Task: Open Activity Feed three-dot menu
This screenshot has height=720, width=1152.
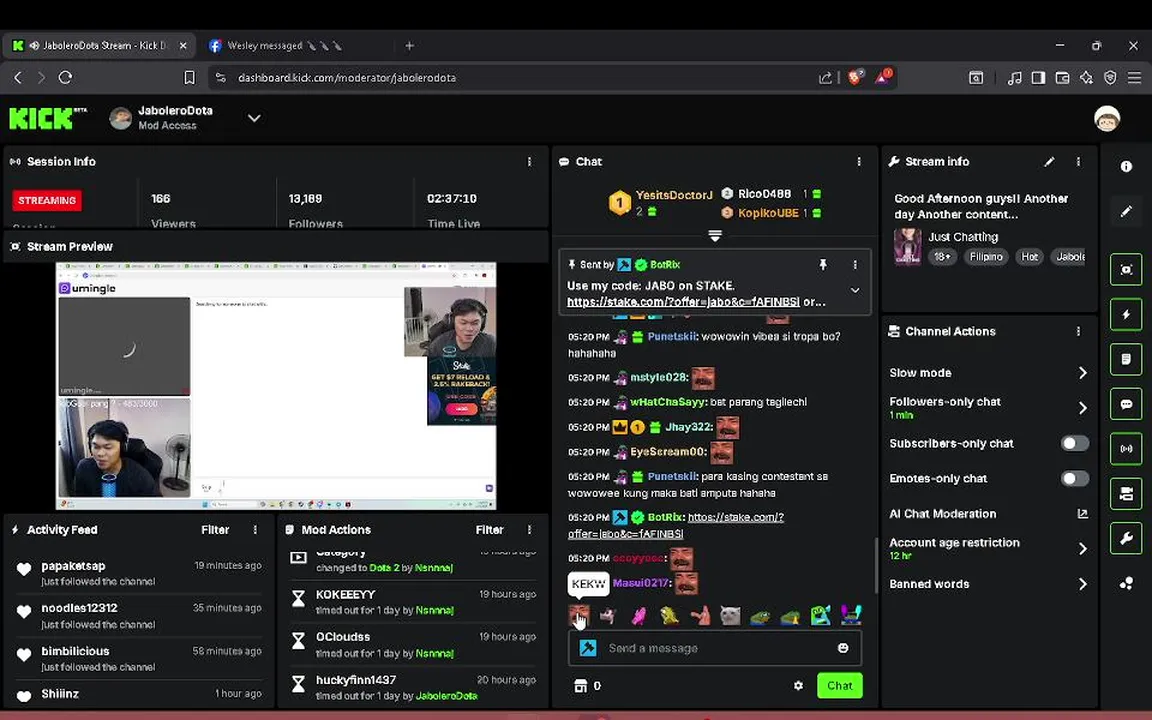Action: pos(255,530)
